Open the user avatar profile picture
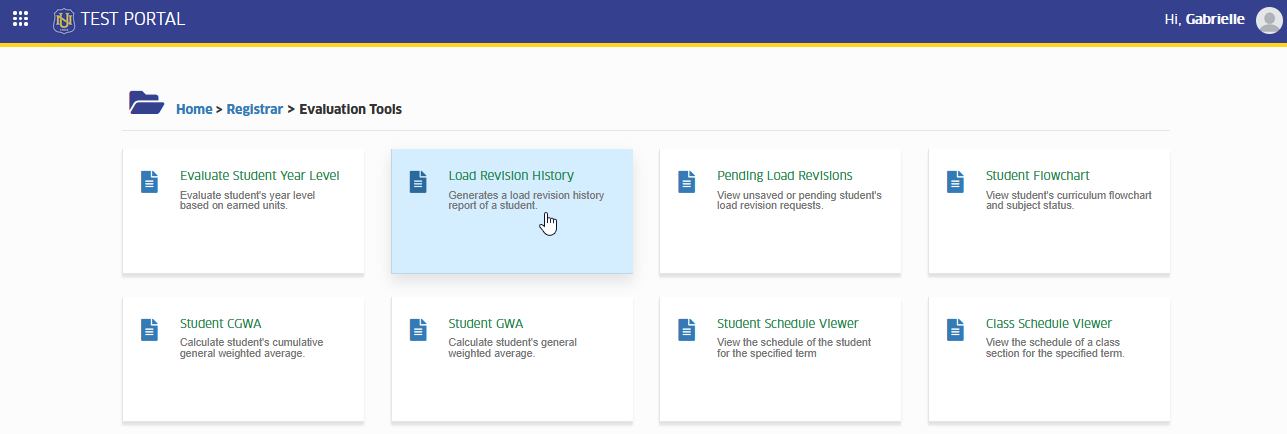Screen dimensions: 1287x434 [x=1268, y=20]
